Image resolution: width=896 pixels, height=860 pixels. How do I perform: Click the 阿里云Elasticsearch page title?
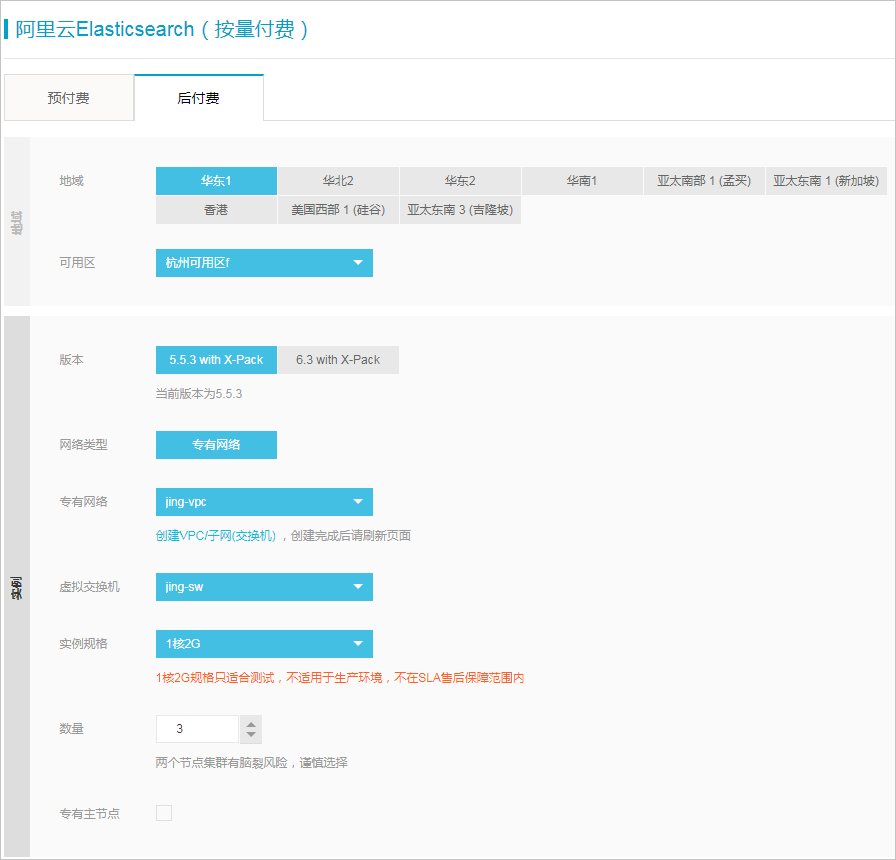tap(162, 29)
